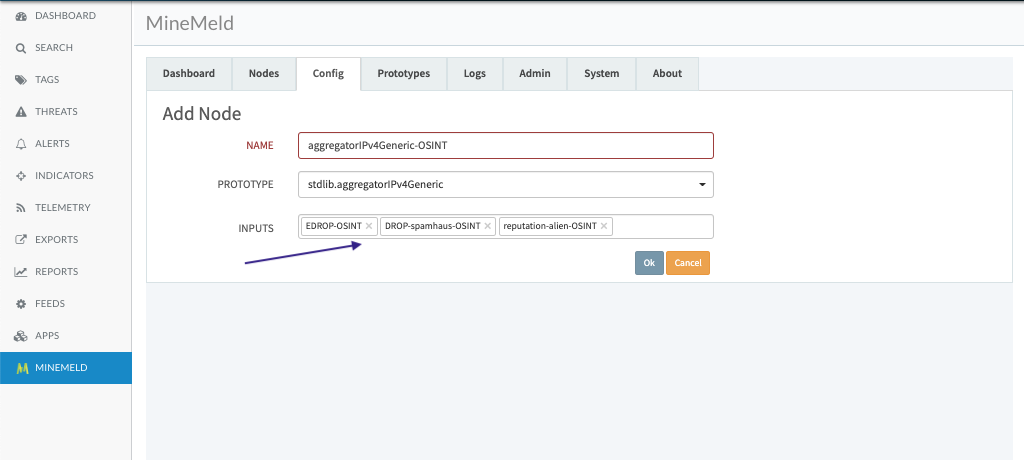Viewport: 1024px width, 460px height.
Task: Click the Dashboard gauge icon in sidebar
Action: [x=21, y=16]
